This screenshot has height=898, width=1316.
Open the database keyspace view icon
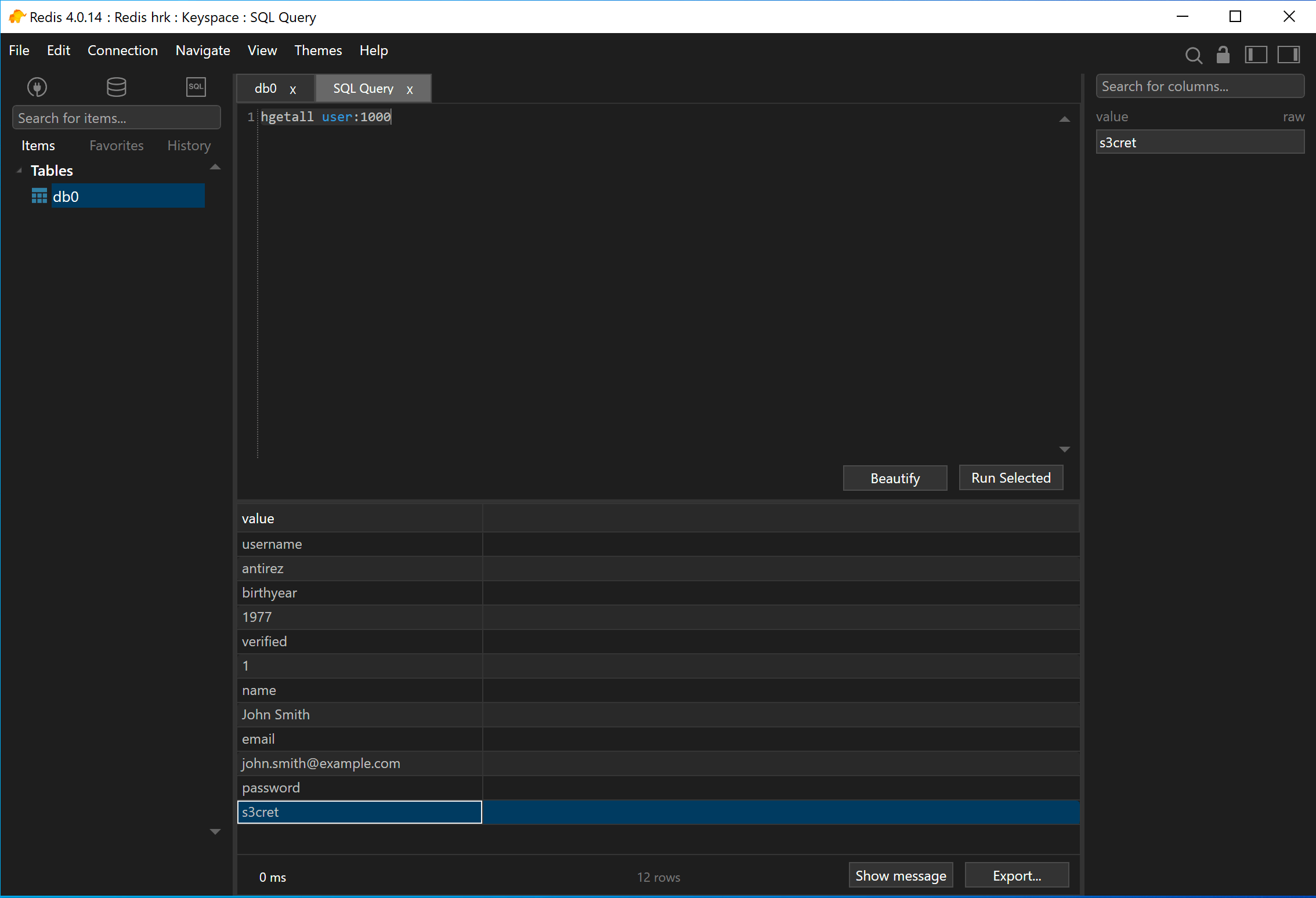(x=116, y=86)
